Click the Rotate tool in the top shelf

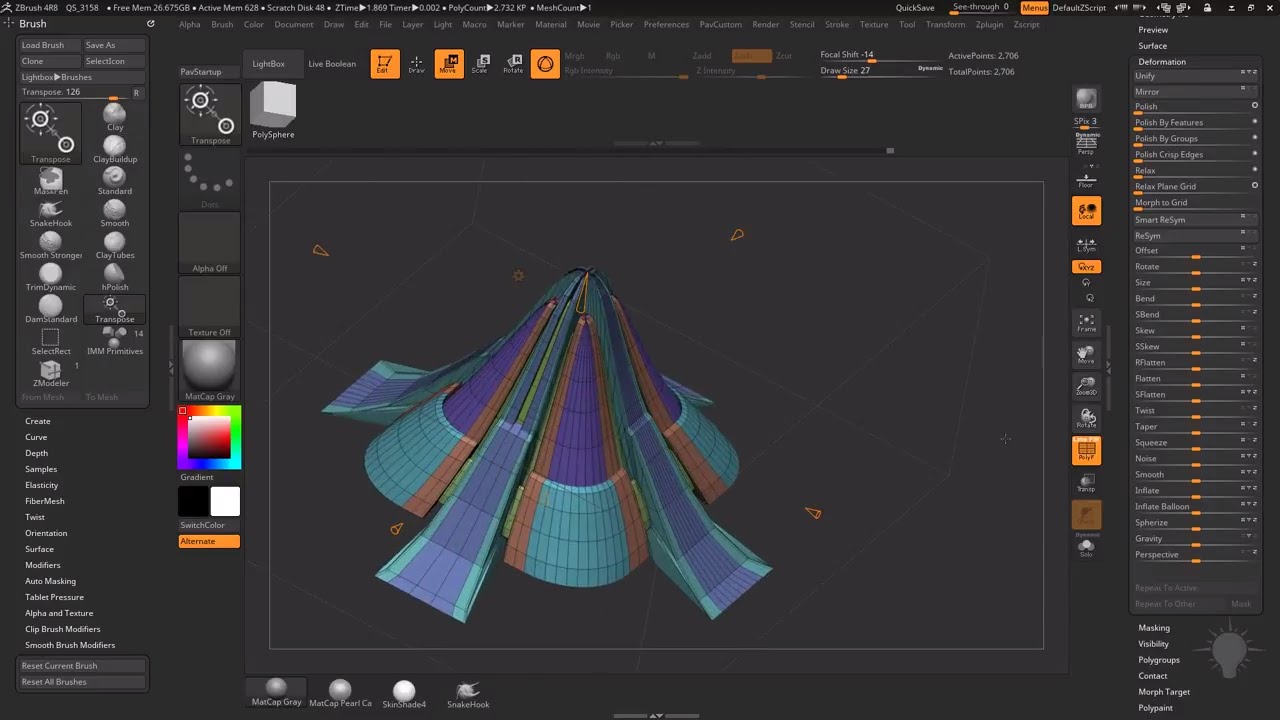[x=513, y=64]
